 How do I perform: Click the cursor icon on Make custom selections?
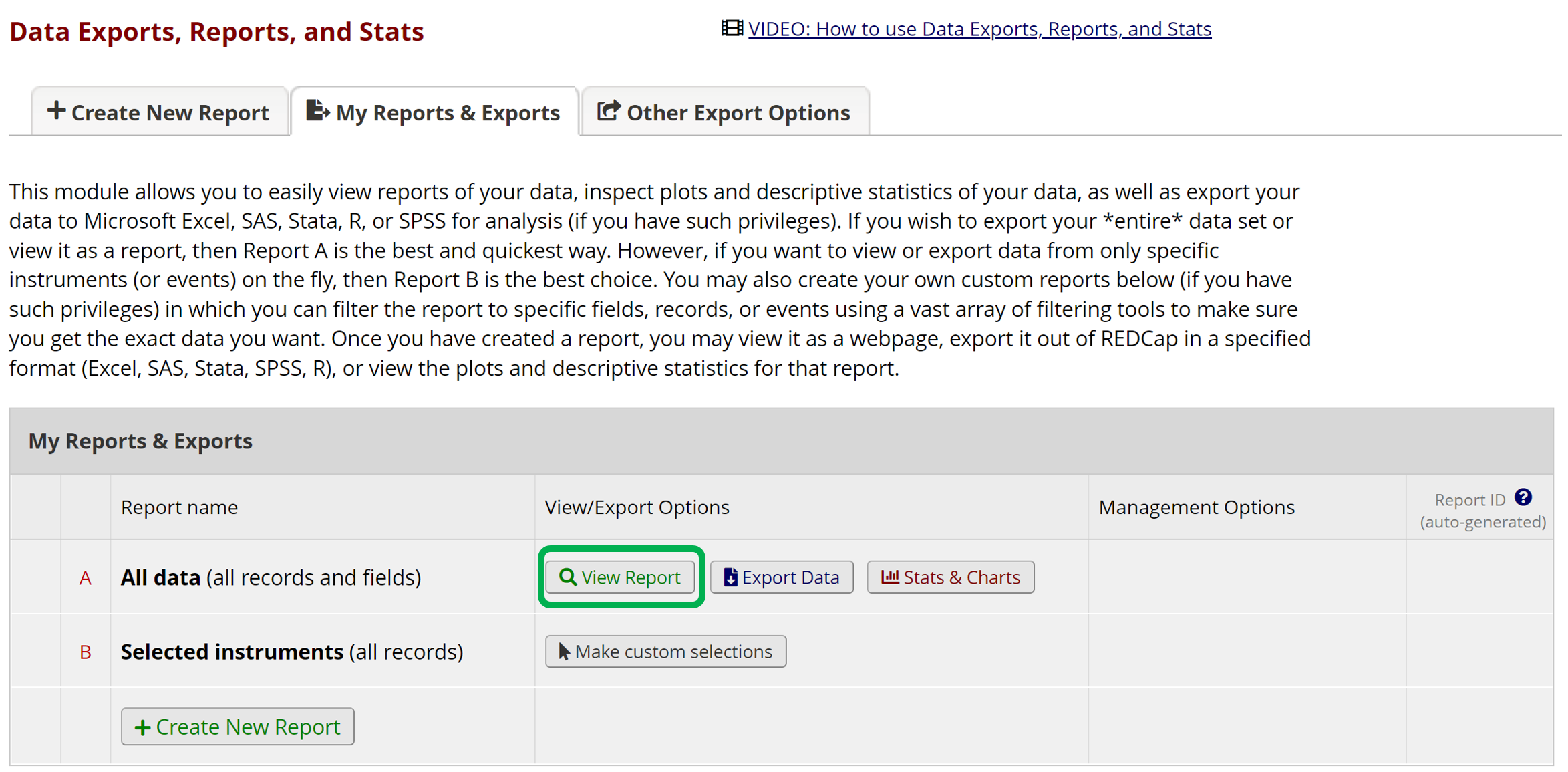[x=564, y=651]
